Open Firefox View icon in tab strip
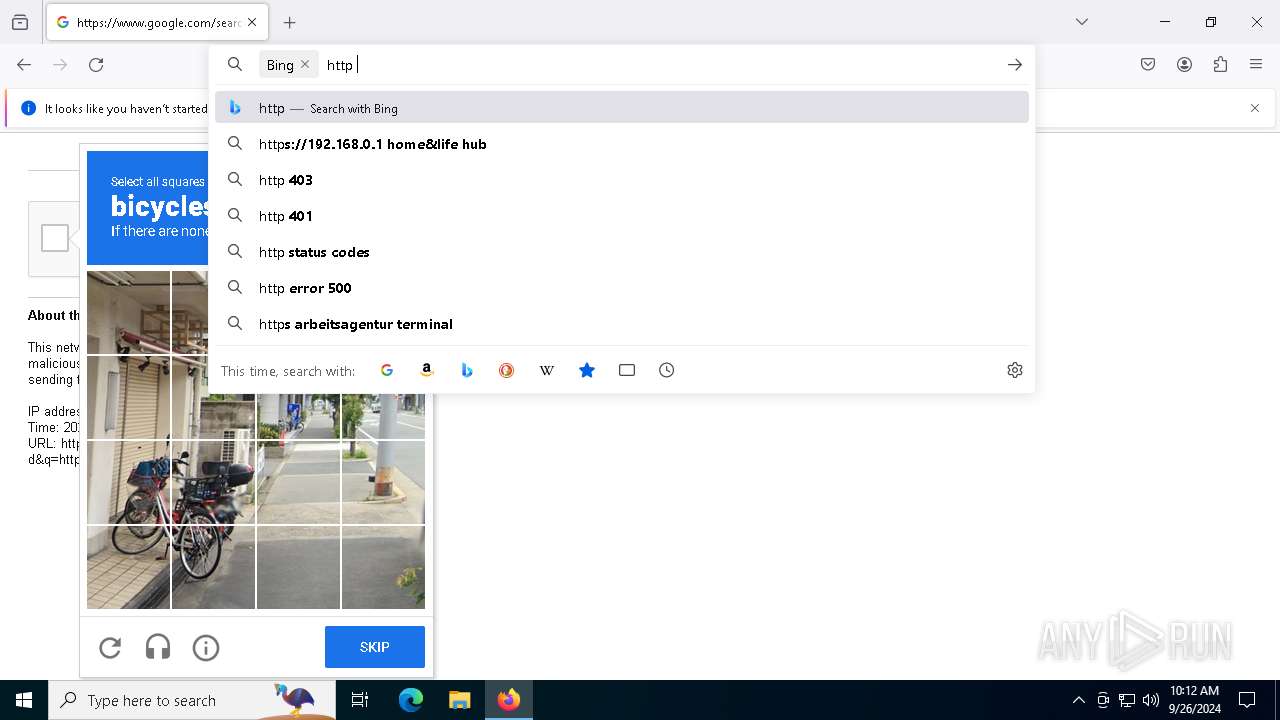The image size is (1280, 720). coord(20,22)
